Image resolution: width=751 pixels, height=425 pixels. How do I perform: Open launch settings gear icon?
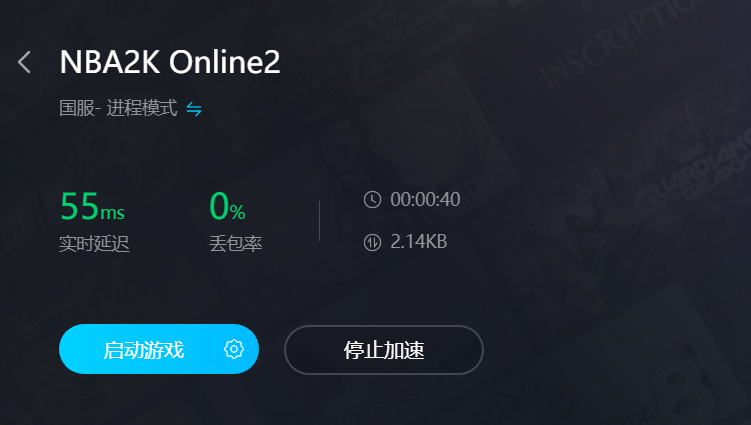point(234,349)
